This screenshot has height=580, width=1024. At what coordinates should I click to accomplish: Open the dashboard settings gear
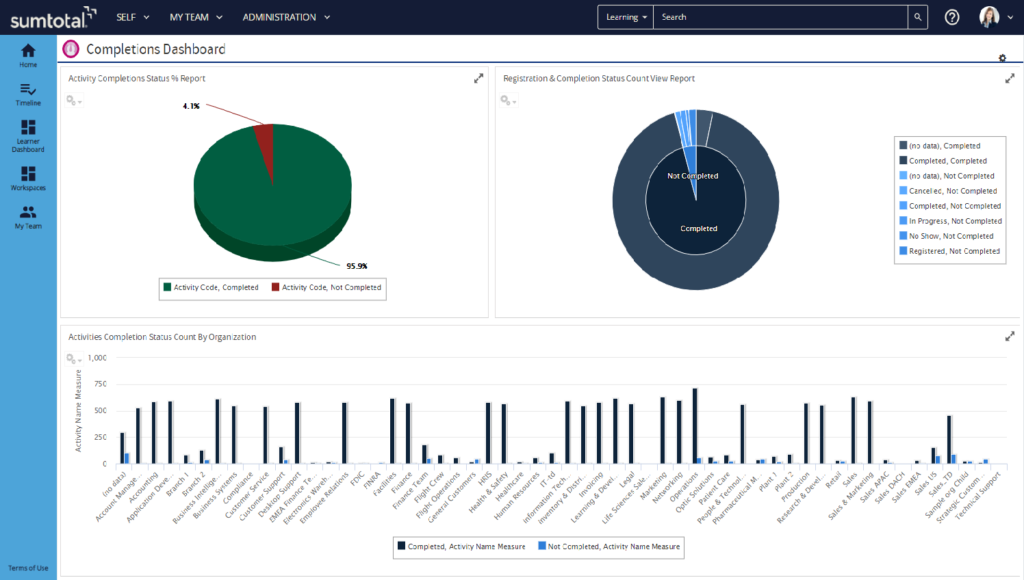pyautogui.click(x=1002, y=58)
